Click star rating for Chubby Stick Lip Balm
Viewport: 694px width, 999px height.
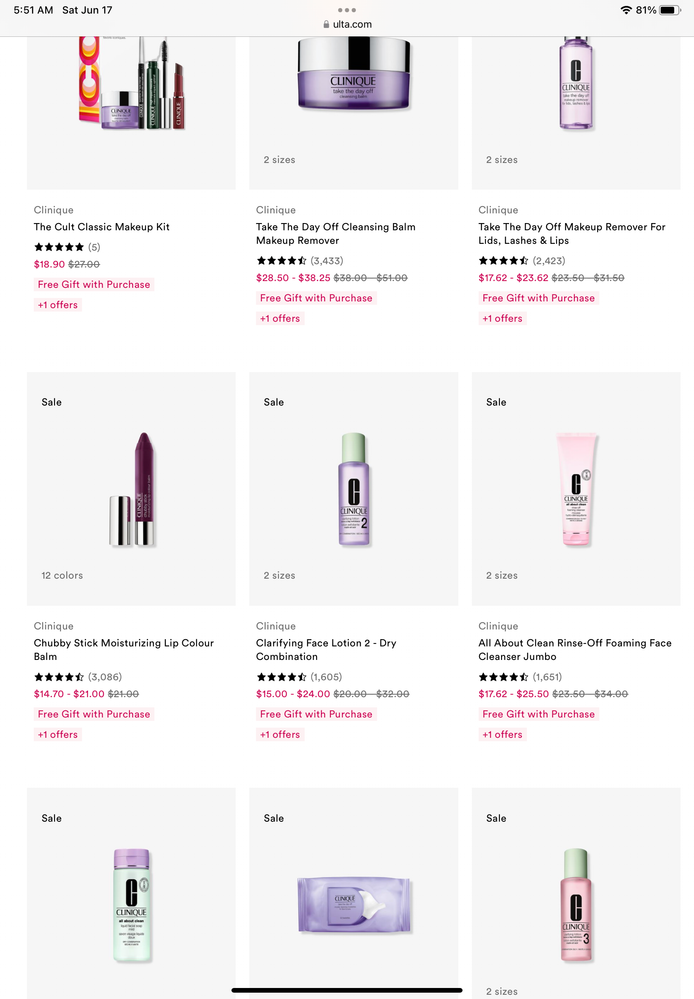(x=59, y=677)
